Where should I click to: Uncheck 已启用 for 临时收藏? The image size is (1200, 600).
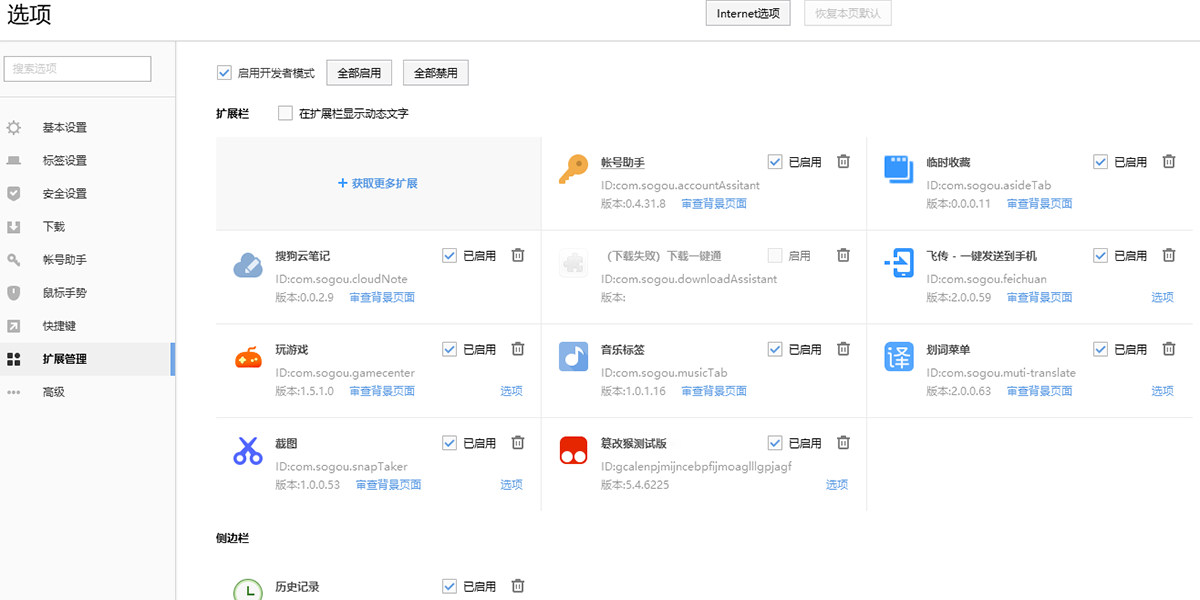1101,162
